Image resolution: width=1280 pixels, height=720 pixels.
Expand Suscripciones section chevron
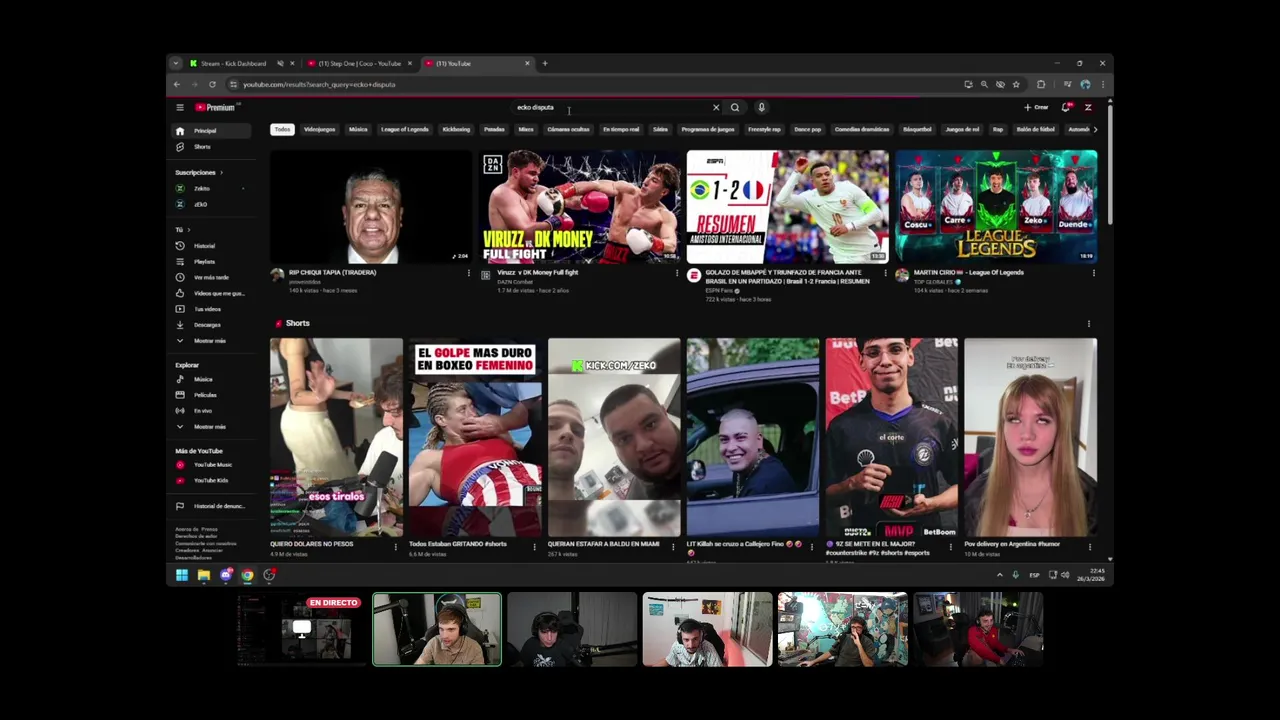tap(221, 172)
